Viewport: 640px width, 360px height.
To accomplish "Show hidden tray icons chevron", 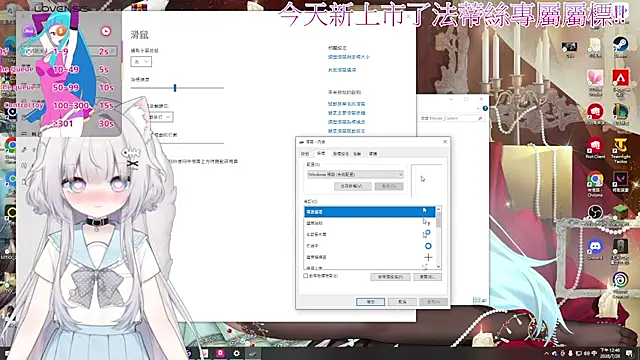I will point(547,353).
